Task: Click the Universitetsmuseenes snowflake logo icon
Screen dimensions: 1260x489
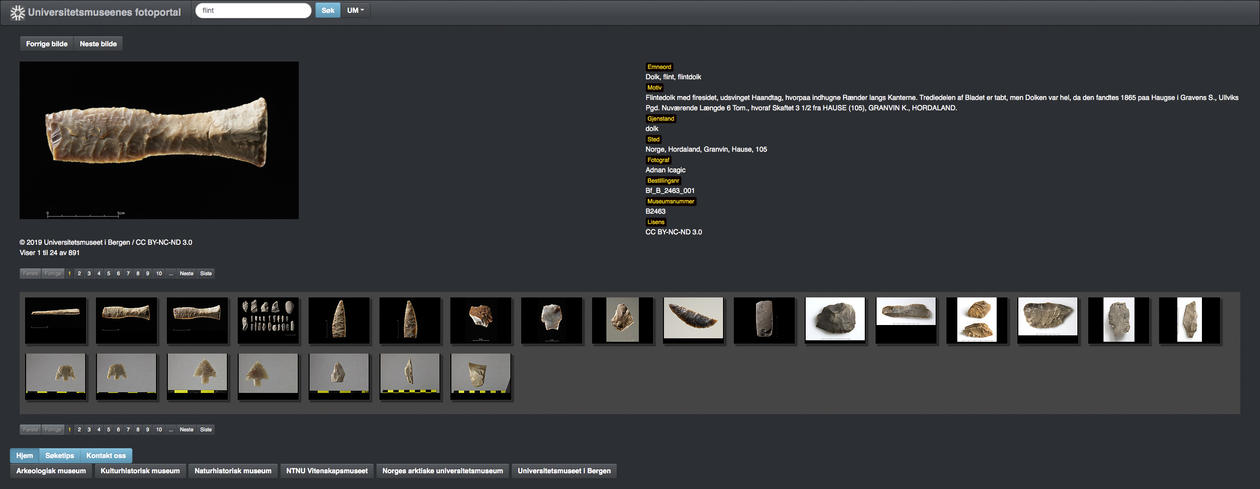Action: 17,12
